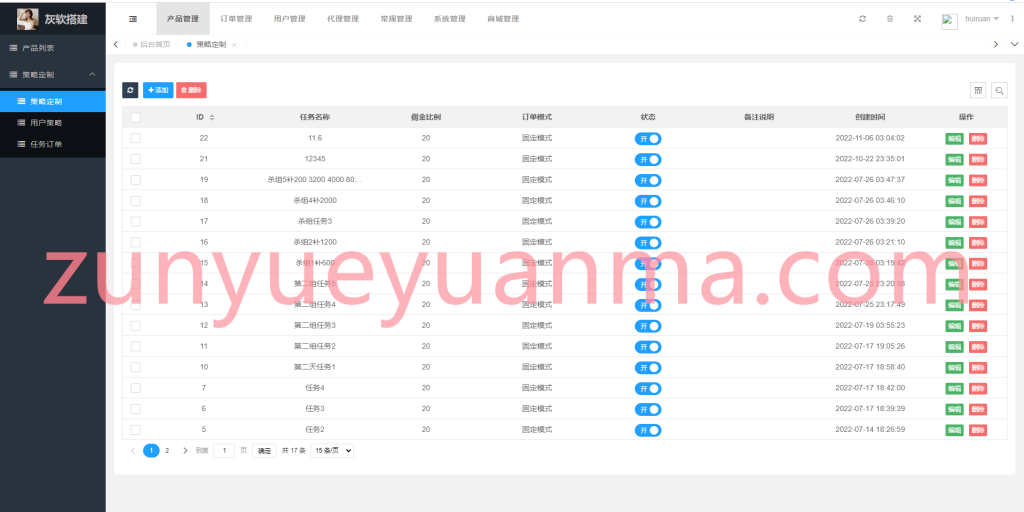Collapse the sidebar with the menu fold icon

coord(133,19)
